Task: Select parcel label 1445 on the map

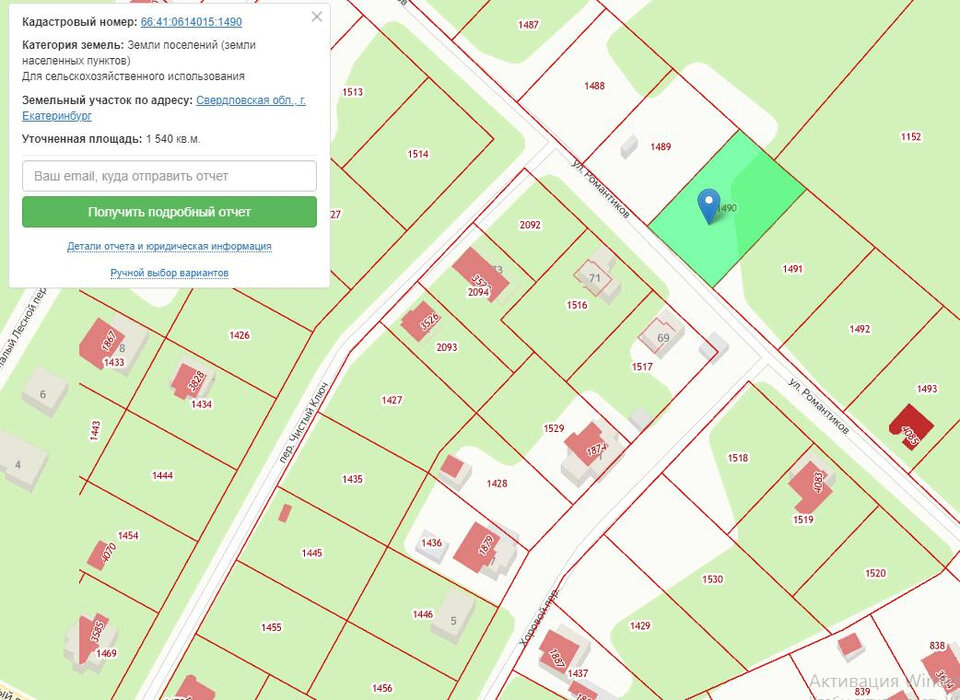Action: pos(312,553)
